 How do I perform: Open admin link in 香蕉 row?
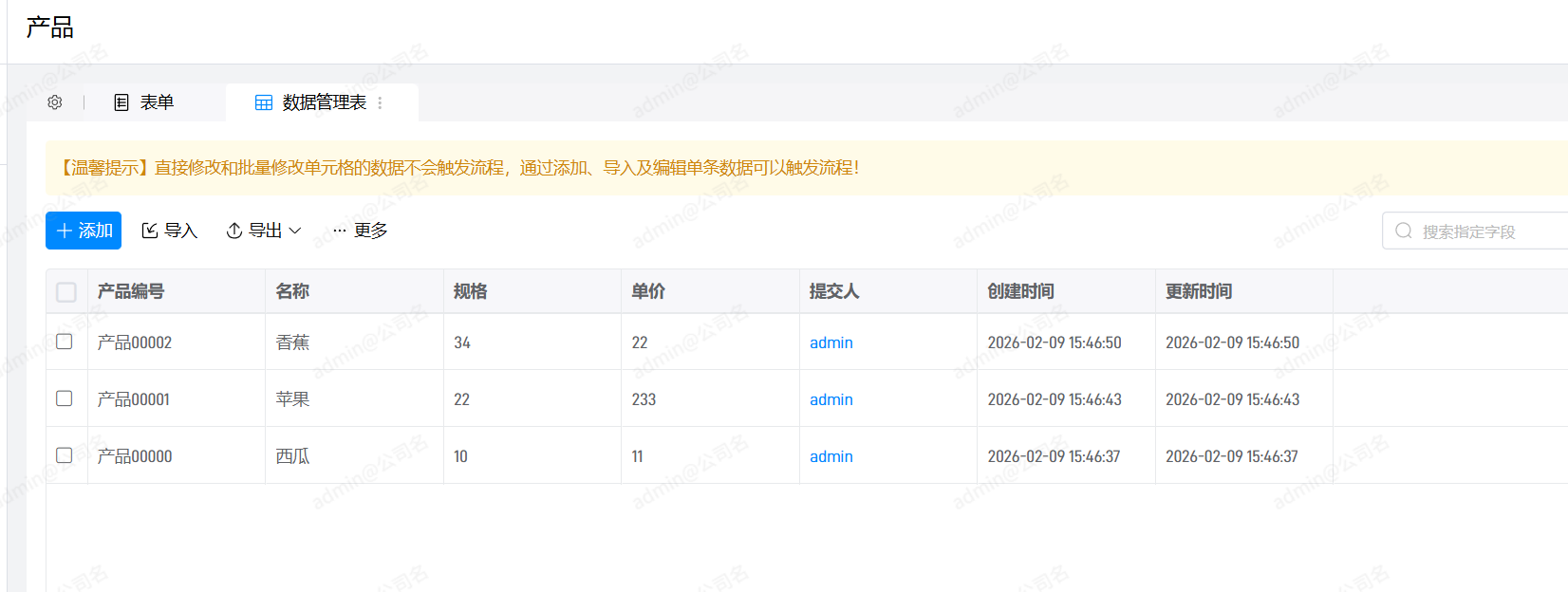831,342
